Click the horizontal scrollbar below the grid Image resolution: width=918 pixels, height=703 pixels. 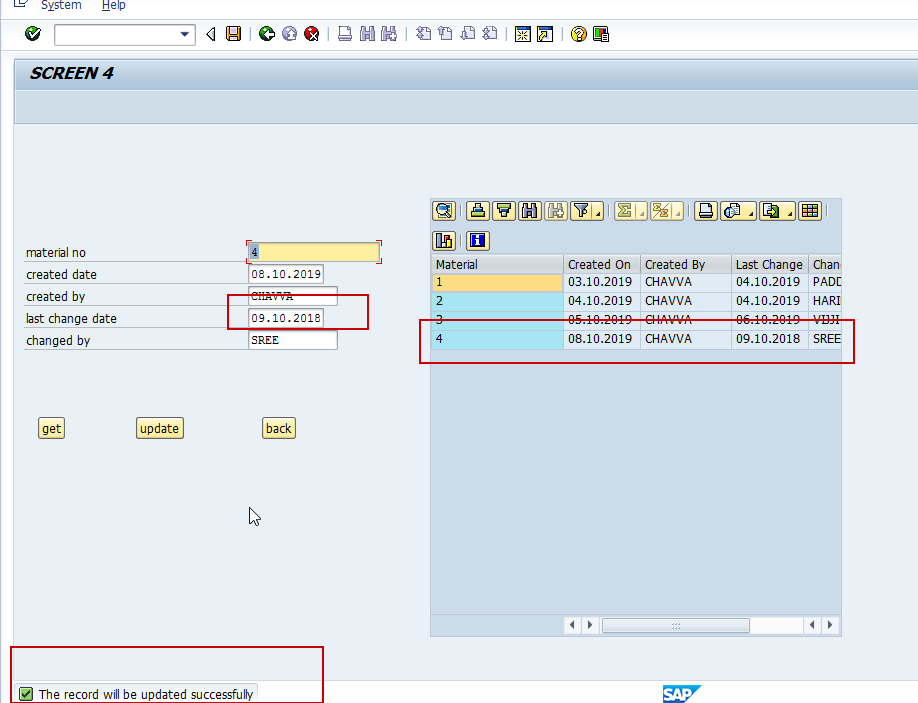point(676,625)
